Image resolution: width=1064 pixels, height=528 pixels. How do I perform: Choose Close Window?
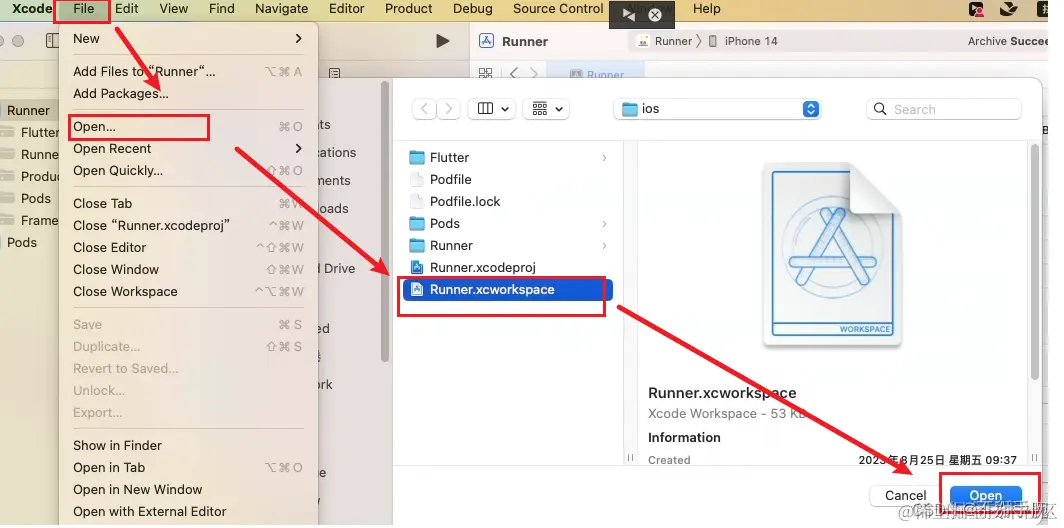[x=188, y=269]
